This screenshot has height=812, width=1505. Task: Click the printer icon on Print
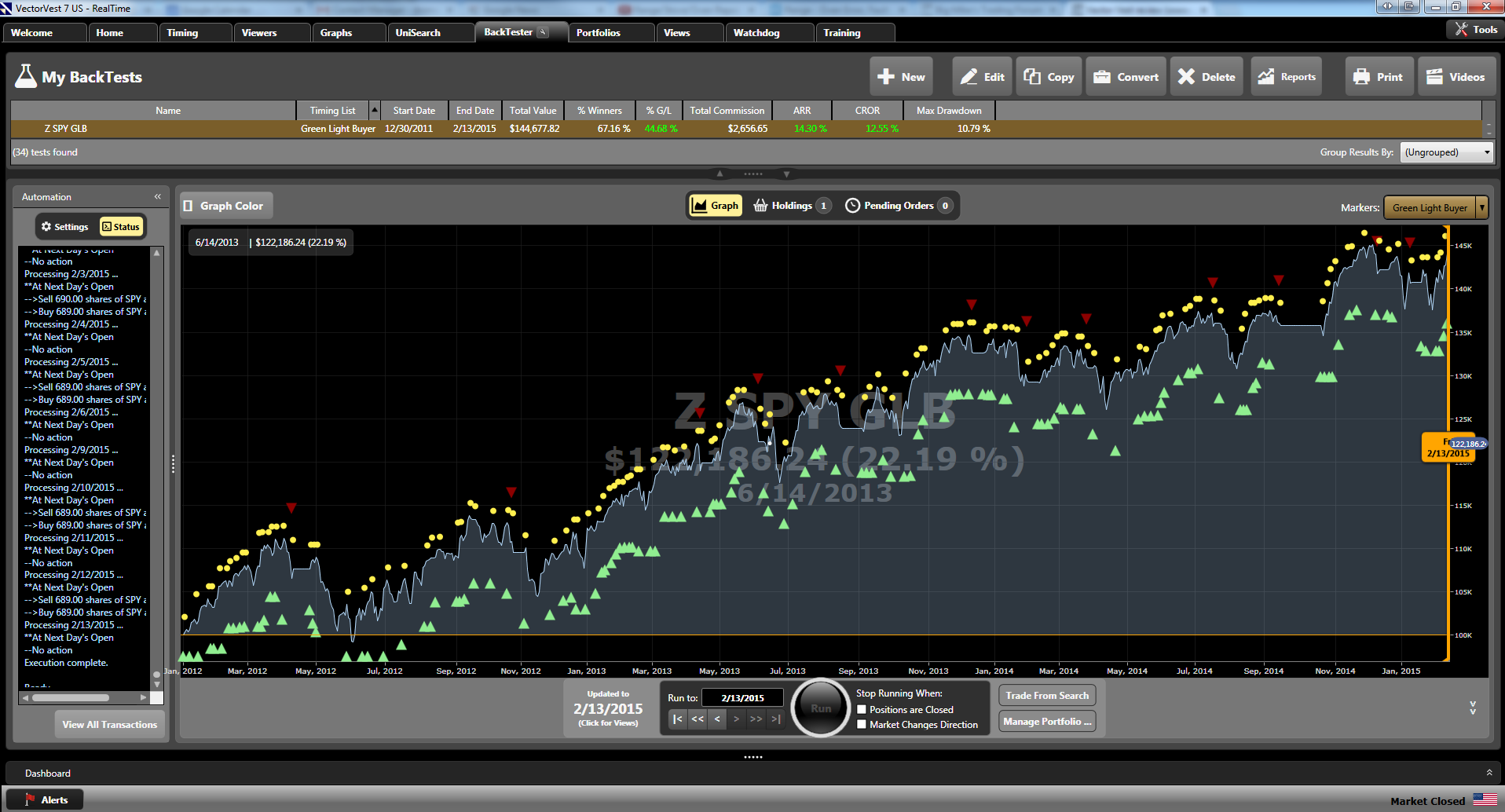(x=1361, y=76)
